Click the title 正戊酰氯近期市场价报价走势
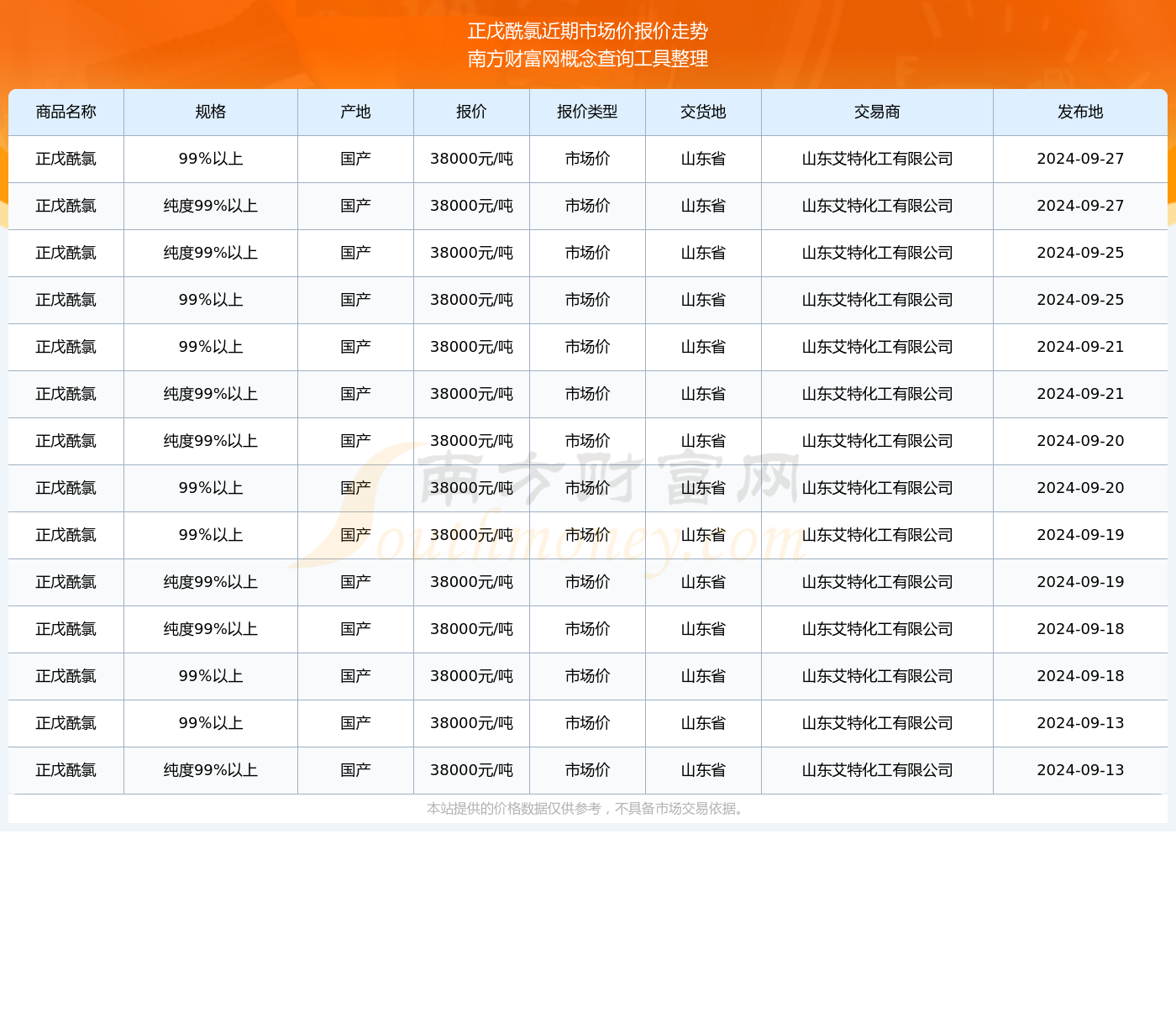The image size is (1176, 1012). click(x=588, y=31)
